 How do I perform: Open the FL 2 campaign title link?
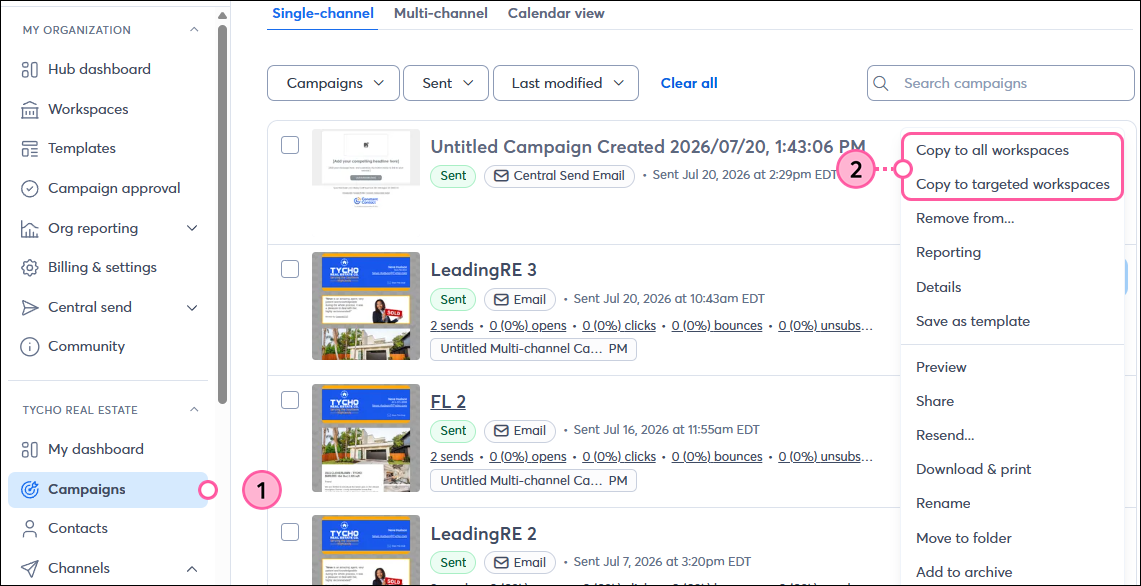tap(448, 402)
